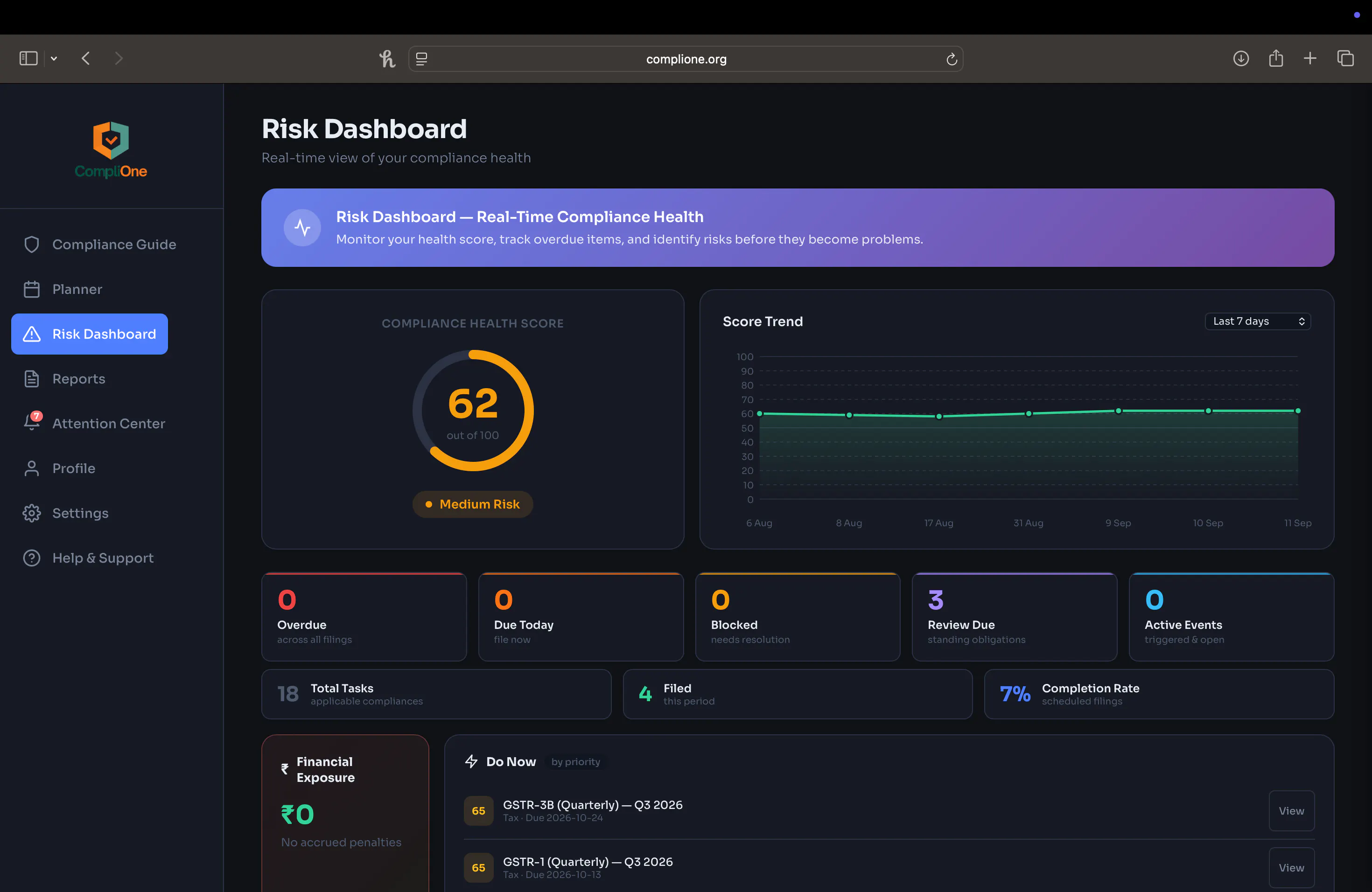1372x892 pixels.
Task: Click the Score Trend heading
Action: pyautogui.click(x=763, y=321)
